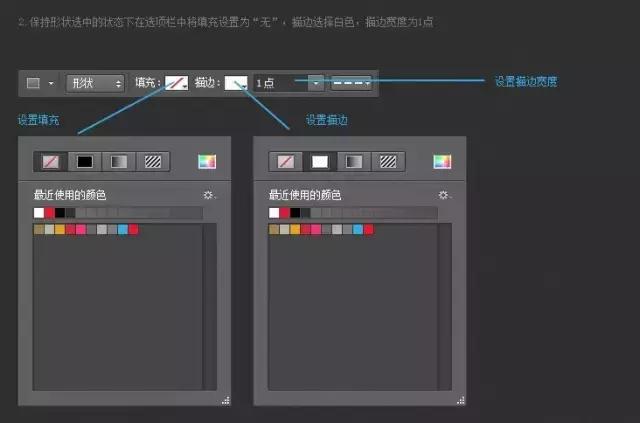This screenshot has width=640, height=423.
Task: Open the color picker in stroke panel
Action: [442, 162]
